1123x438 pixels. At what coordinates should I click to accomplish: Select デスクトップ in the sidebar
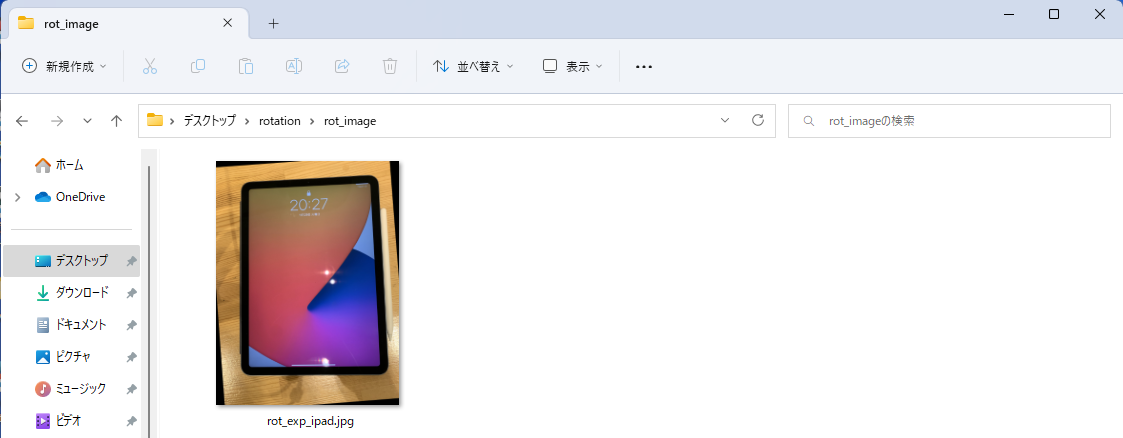(x=72, y=261)
